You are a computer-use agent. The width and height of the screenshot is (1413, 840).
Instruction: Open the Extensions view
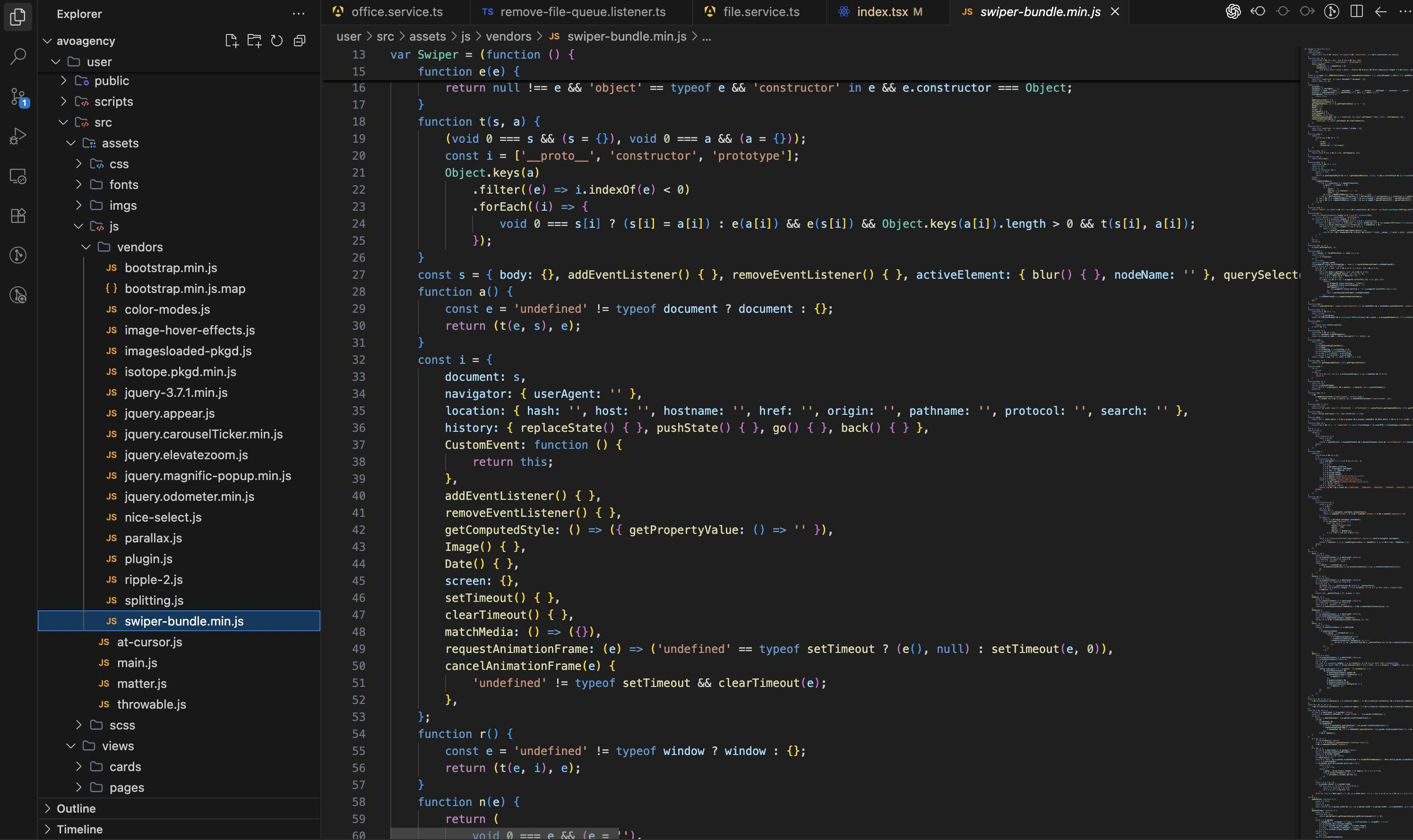click(18, 215)
